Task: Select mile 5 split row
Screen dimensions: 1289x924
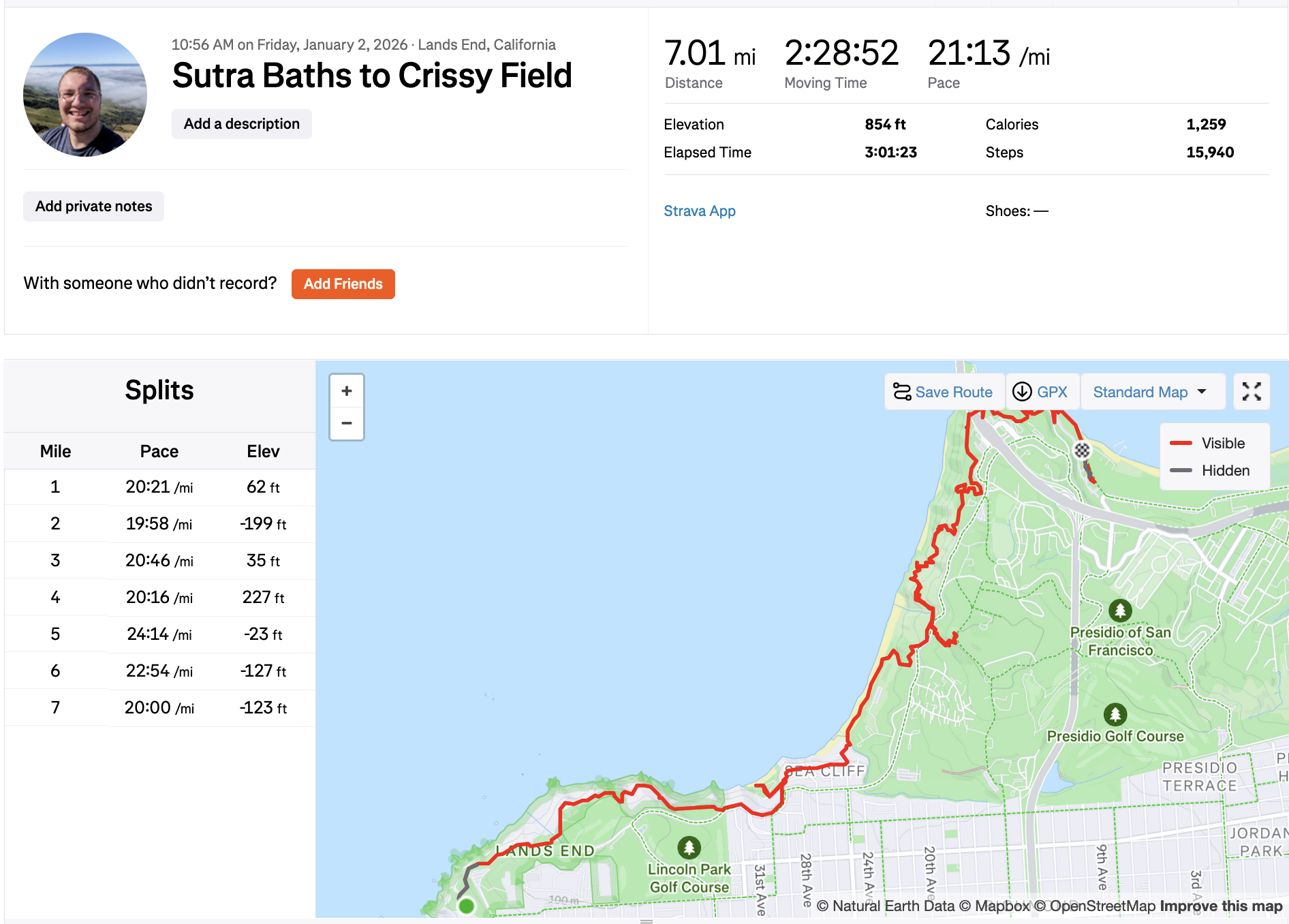Action: click(x=159, y=634)
